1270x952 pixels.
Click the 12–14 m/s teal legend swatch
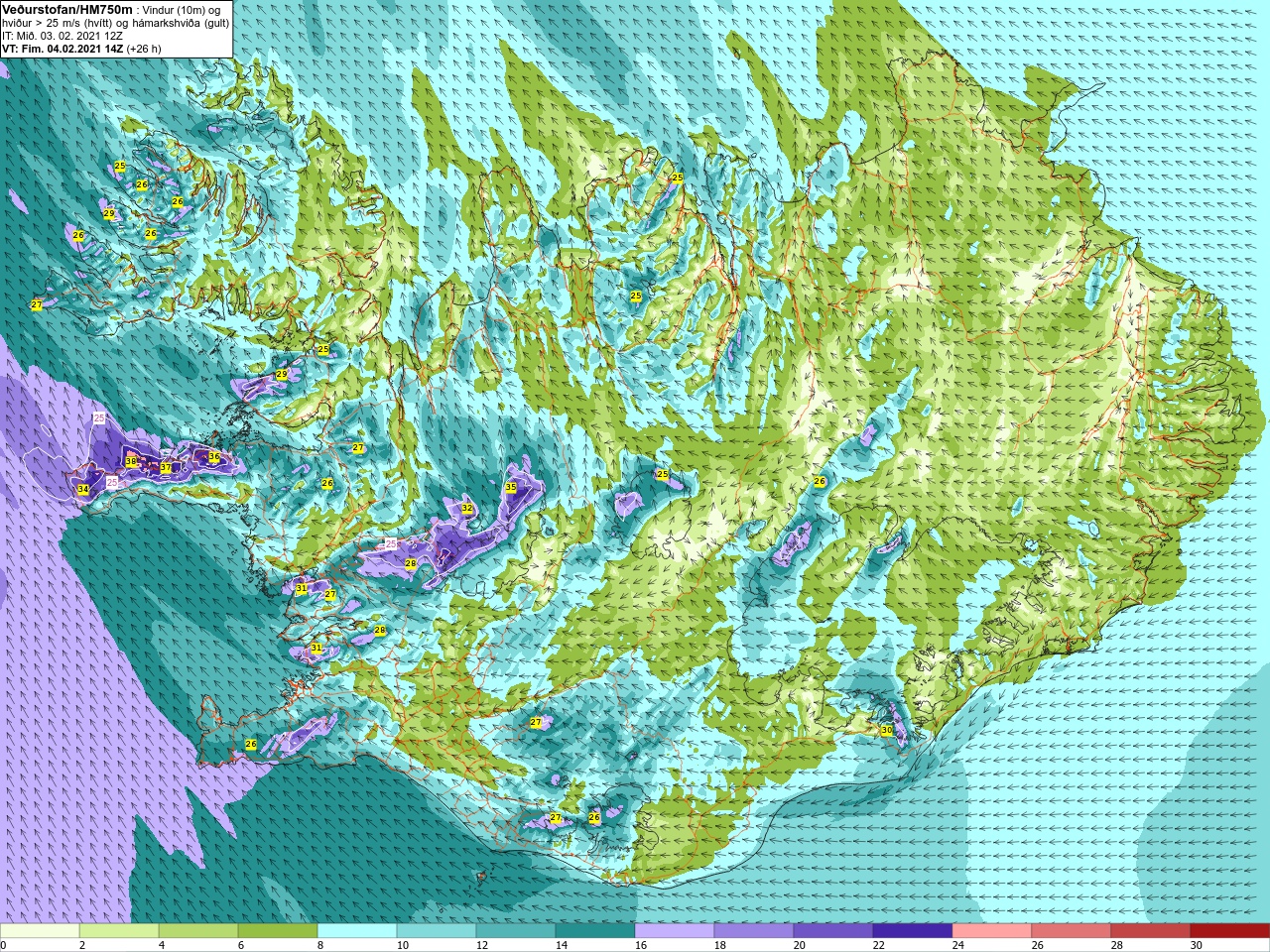point(516,931)
